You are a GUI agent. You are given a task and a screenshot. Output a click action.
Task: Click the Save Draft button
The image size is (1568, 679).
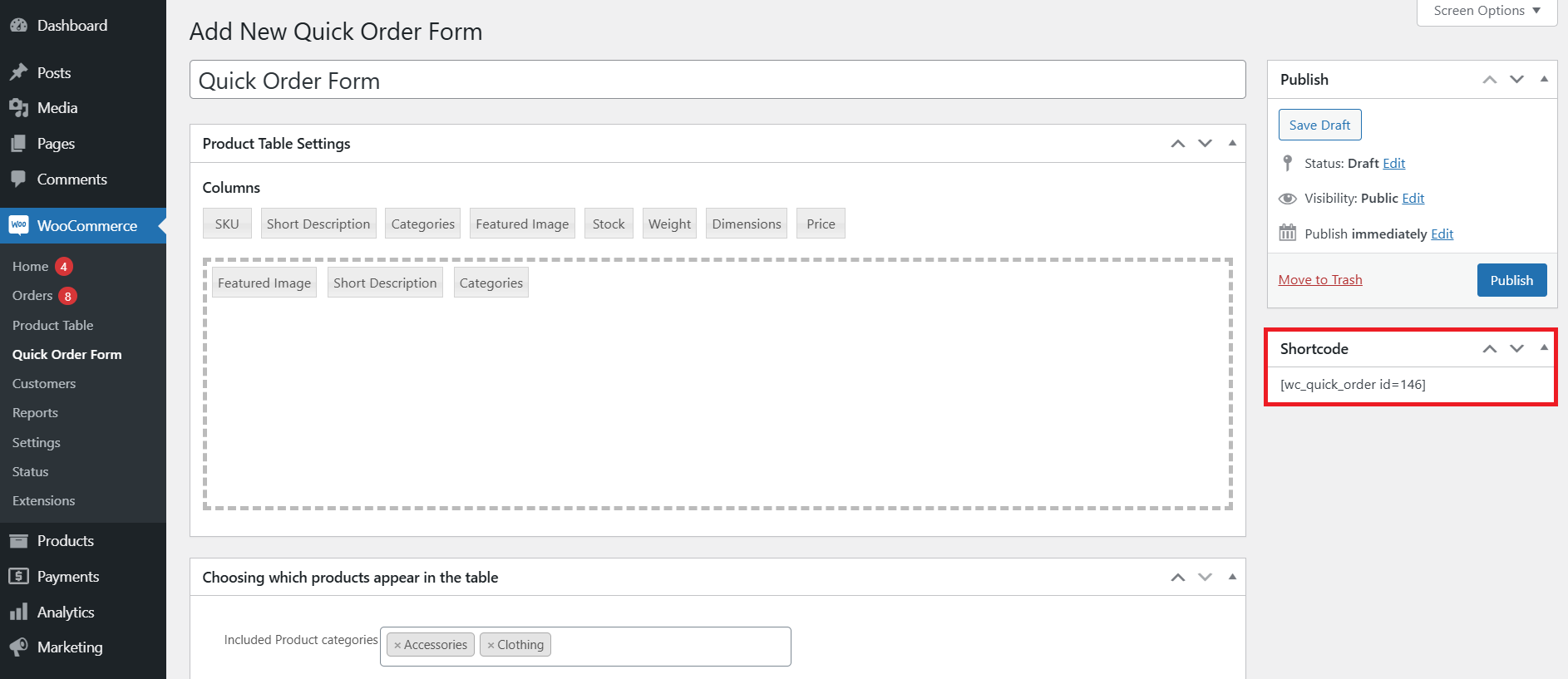click(x=1319, y=125)
